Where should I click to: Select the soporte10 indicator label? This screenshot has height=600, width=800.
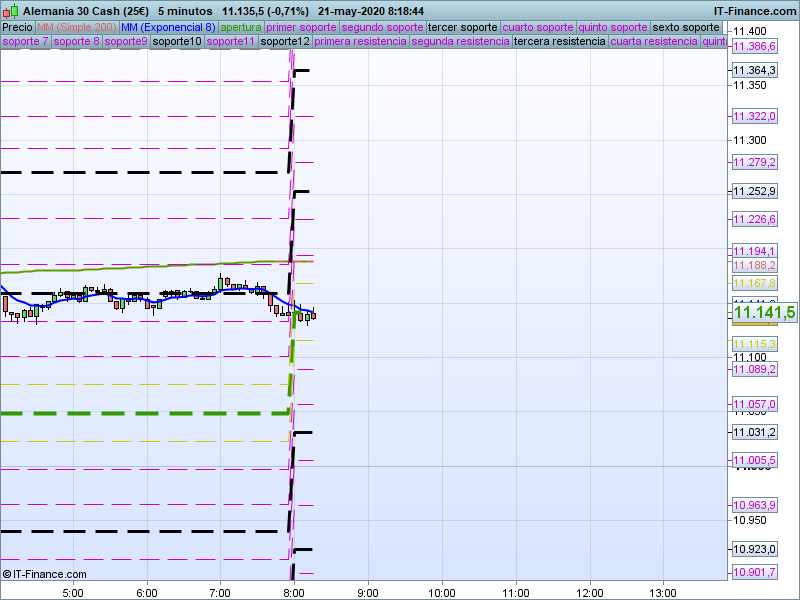click(x=176, y=42)
